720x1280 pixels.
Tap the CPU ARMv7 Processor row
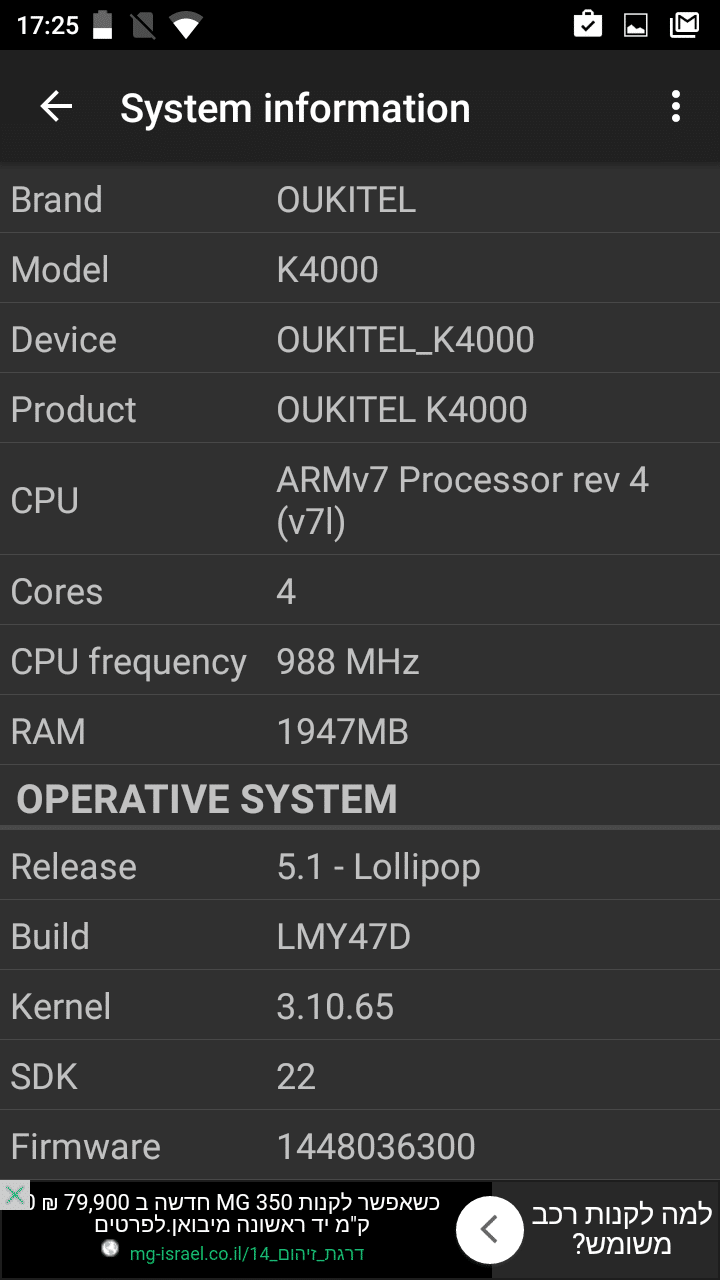pyautogui.click(x=360, y=500)
